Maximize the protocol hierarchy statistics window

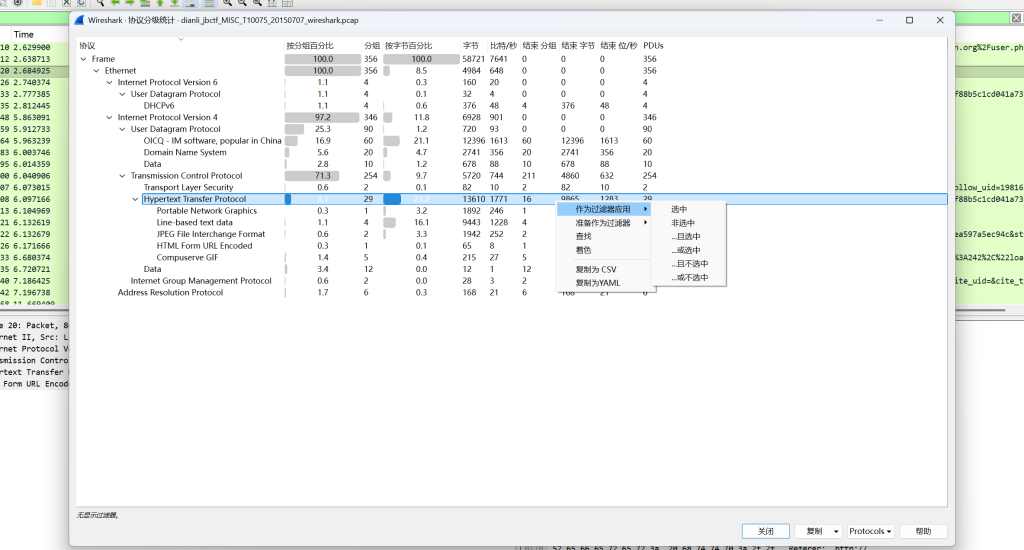[909, 20]
